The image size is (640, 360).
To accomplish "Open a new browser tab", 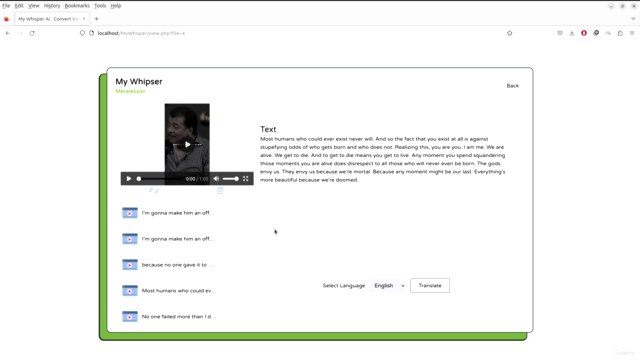I will tap(96, 19).
